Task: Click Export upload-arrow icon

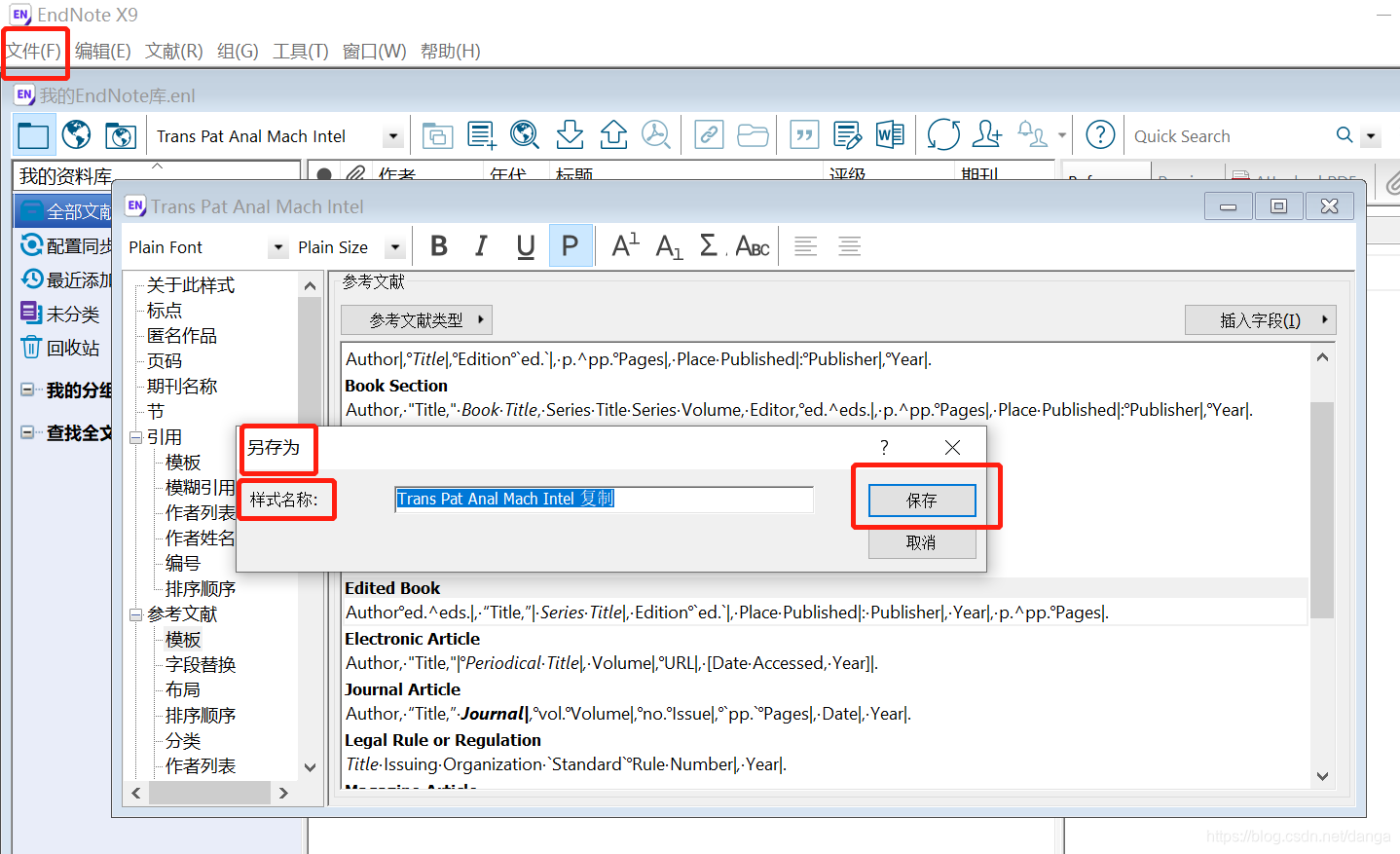Action: [613, 135]
